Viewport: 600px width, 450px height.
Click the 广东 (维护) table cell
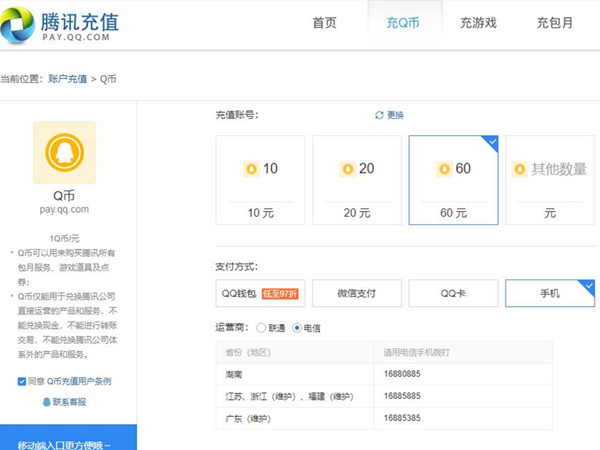295,419
